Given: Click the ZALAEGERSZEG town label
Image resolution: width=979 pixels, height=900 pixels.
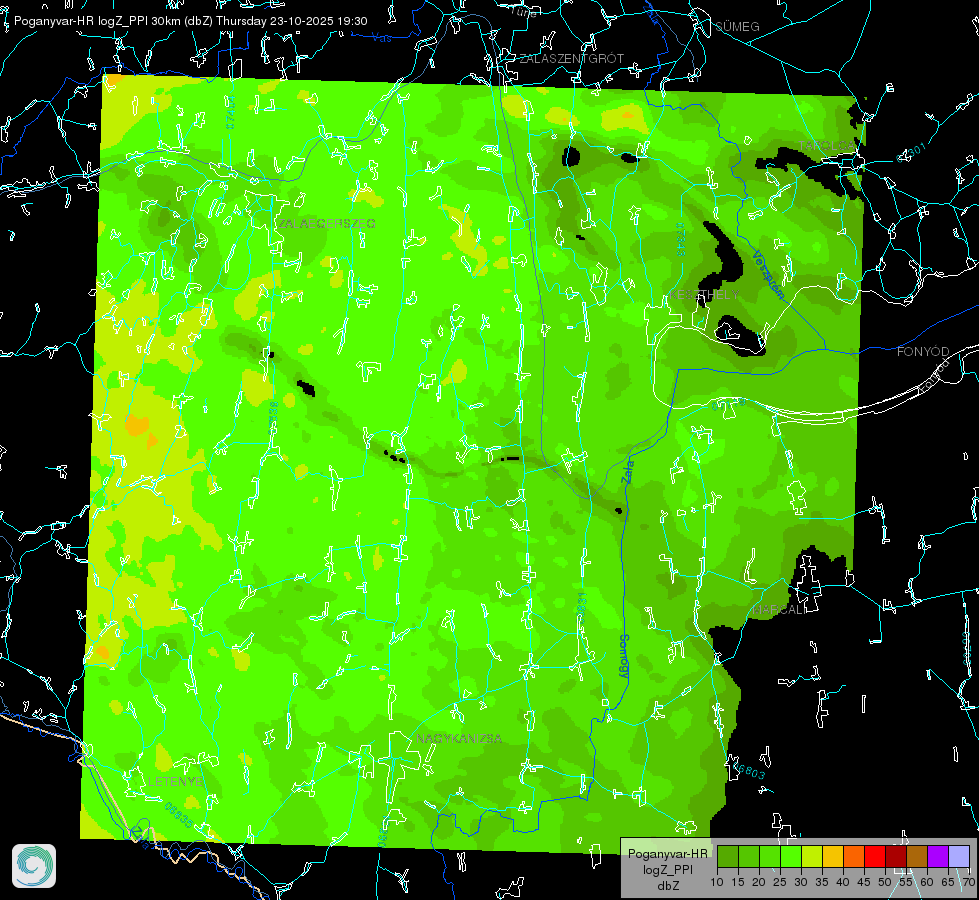Looking at the screenshot, I should [327, 223].
